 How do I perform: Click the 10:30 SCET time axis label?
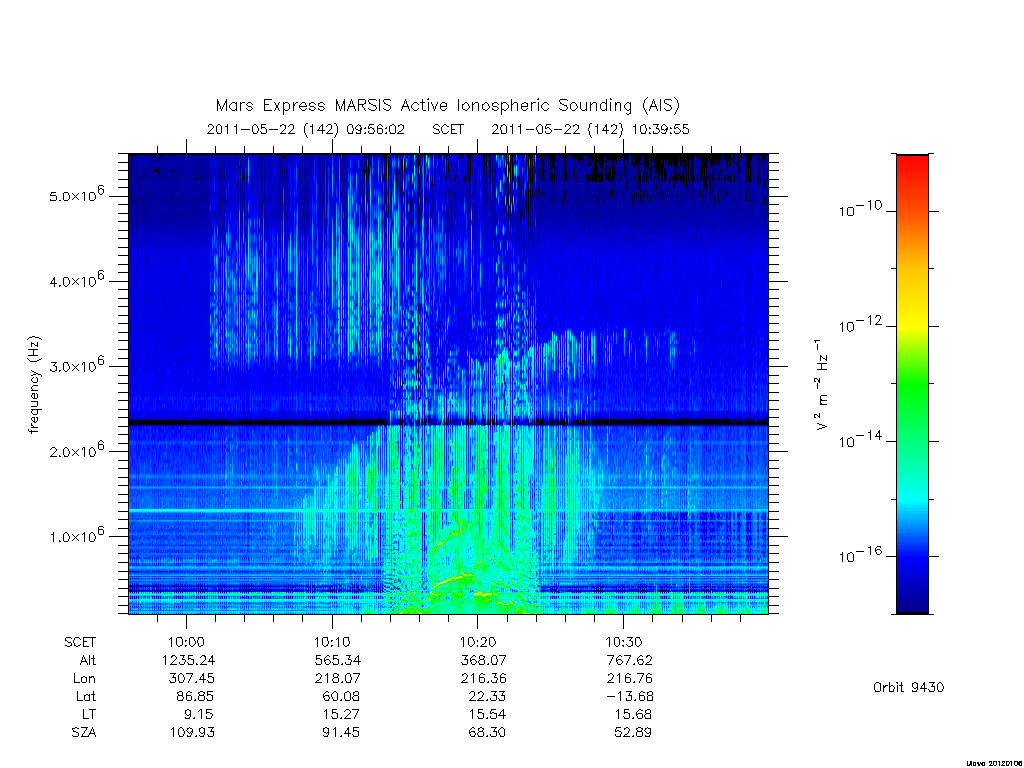pyautogui.click(x=624, y=642)
